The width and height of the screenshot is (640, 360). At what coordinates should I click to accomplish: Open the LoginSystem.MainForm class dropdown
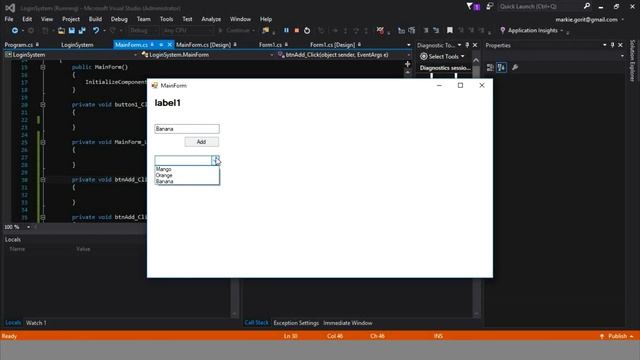pos(271,55)
